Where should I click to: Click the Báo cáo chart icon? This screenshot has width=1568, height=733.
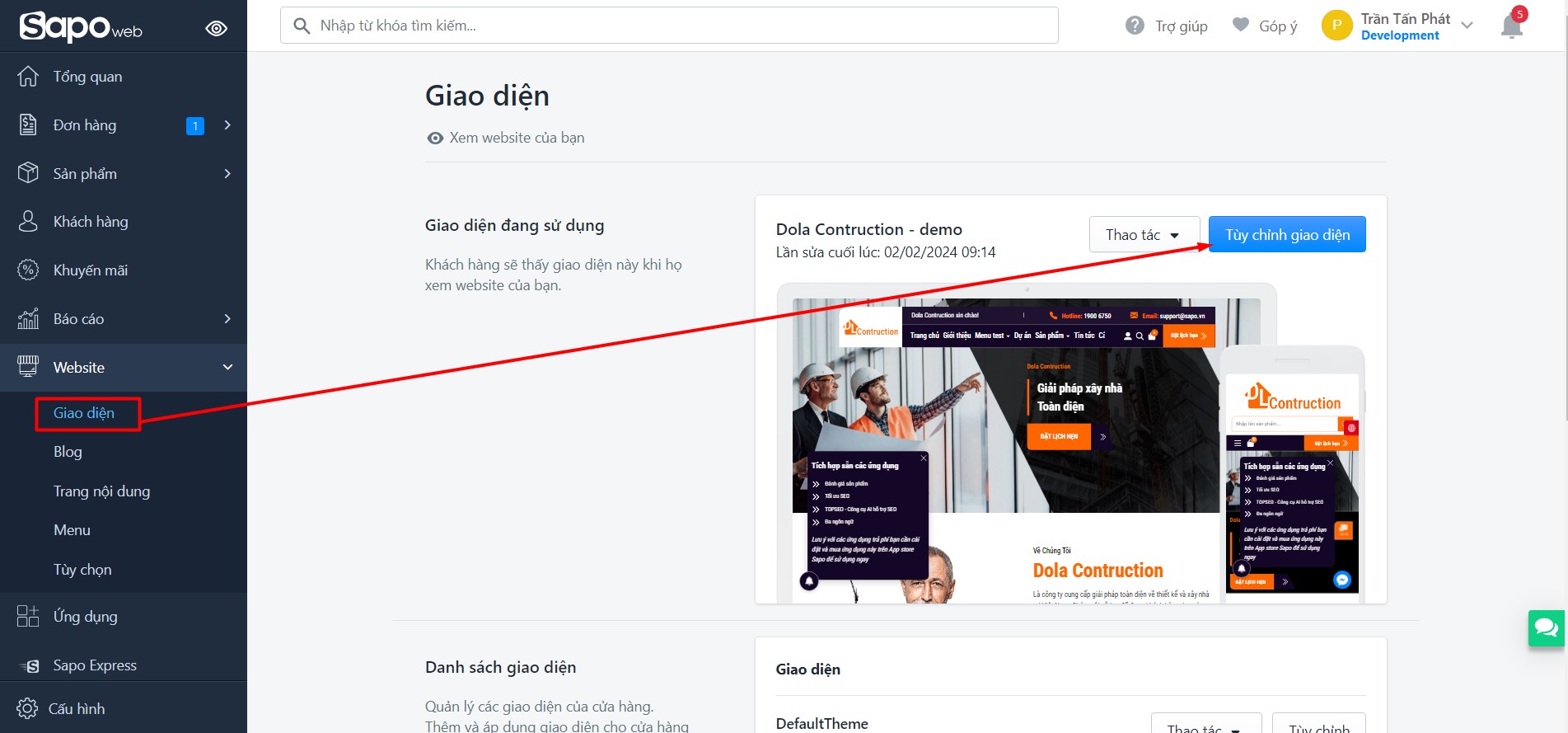pyautogui.click(x=28, y=318)
